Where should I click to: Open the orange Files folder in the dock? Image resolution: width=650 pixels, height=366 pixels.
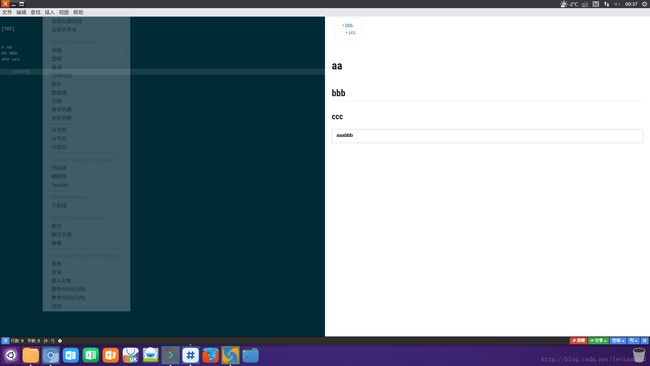point(31,355)
